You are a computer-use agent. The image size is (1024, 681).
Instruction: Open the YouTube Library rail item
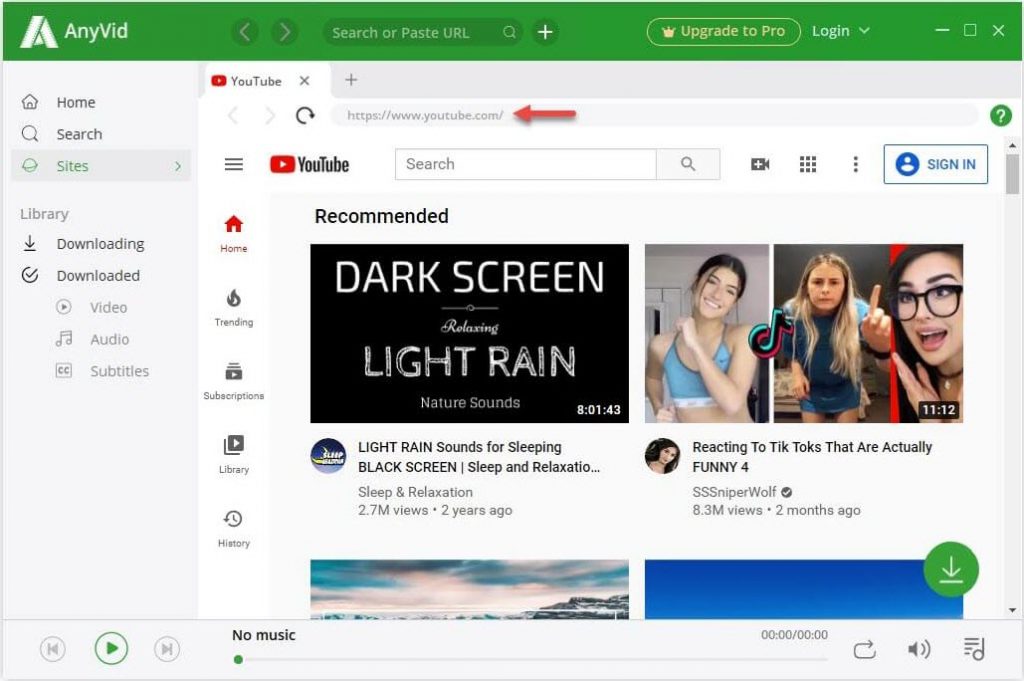point(234,454)
